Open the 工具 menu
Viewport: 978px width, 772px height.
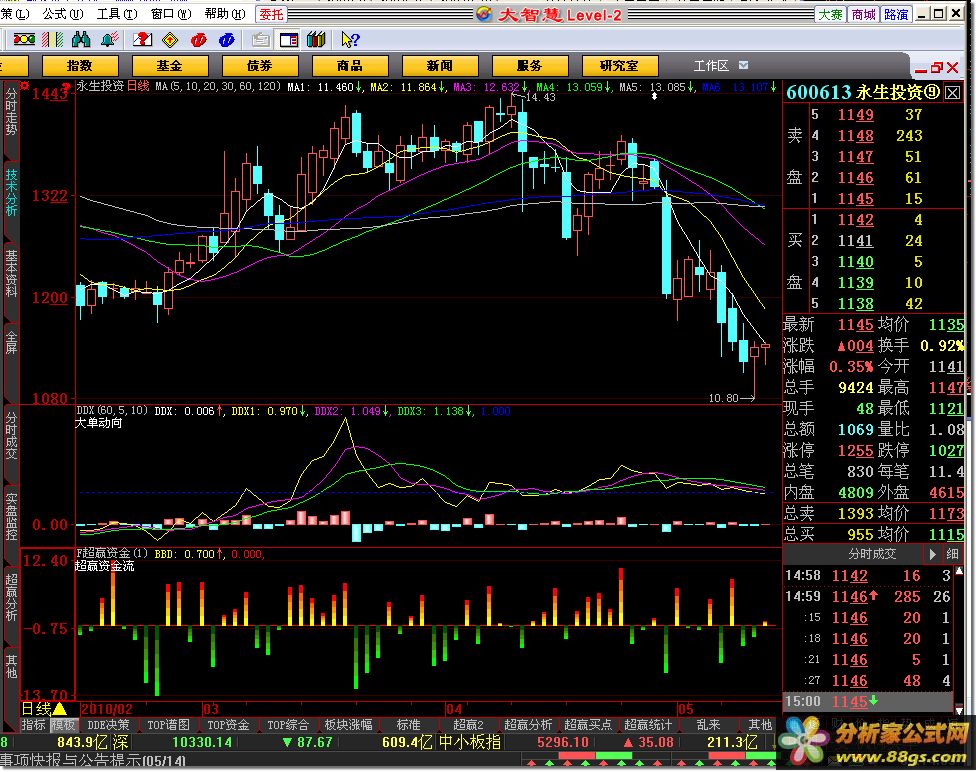[117, 14]
